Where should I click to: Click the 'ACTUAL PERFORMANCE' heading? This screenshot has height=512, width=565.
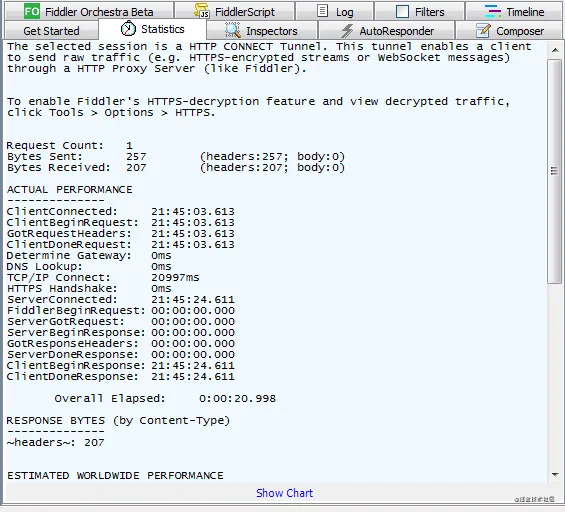[x=70, y=190]
